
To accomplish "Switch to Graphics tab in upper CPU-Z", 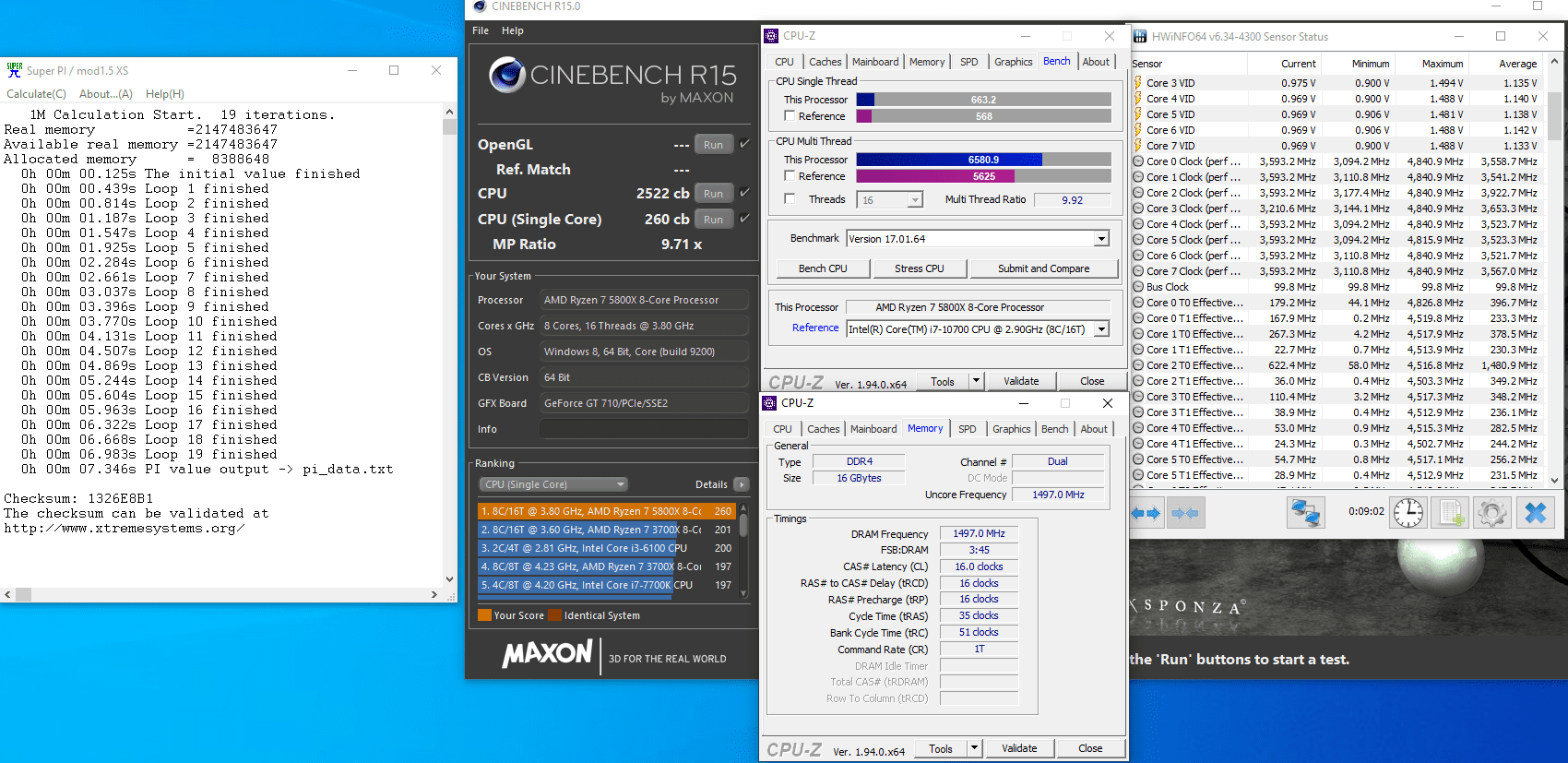I will (1013, 62).
